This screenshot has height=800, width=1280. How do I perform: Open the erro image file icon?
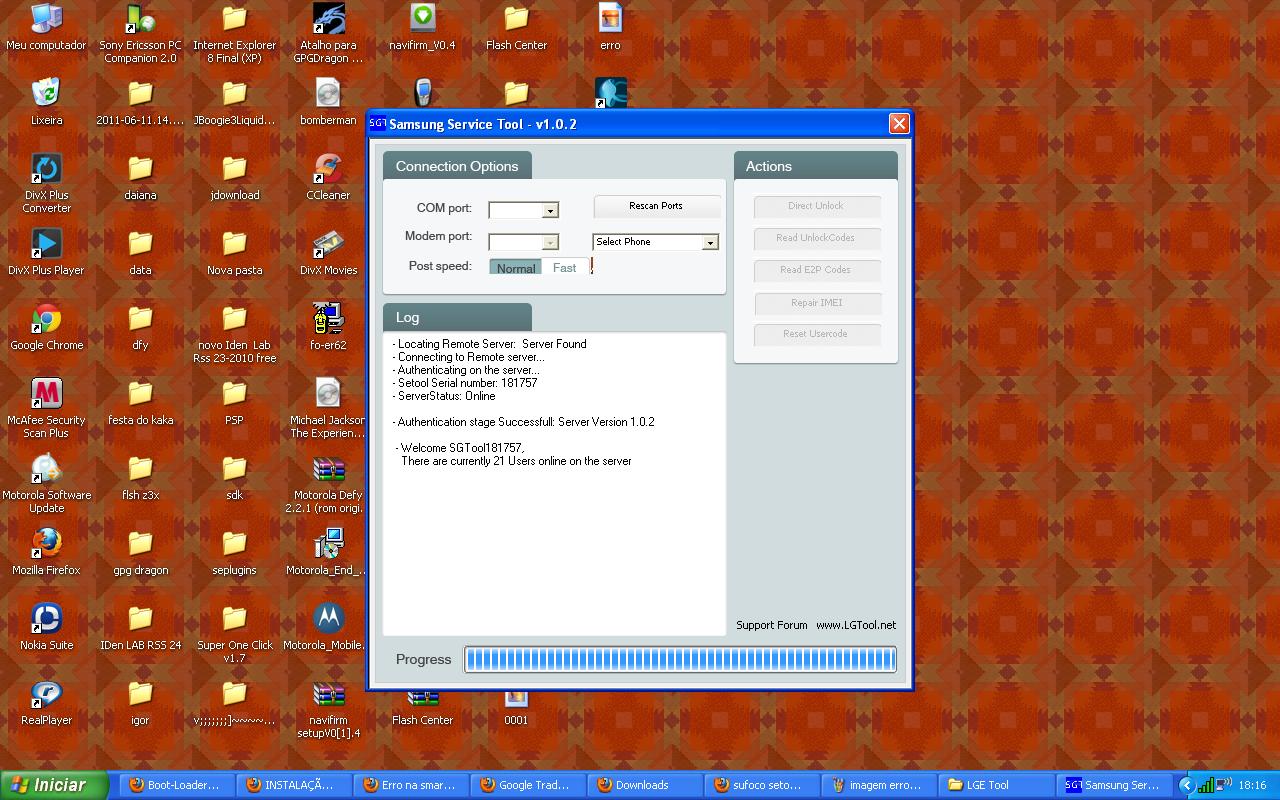tap(610, 27)
